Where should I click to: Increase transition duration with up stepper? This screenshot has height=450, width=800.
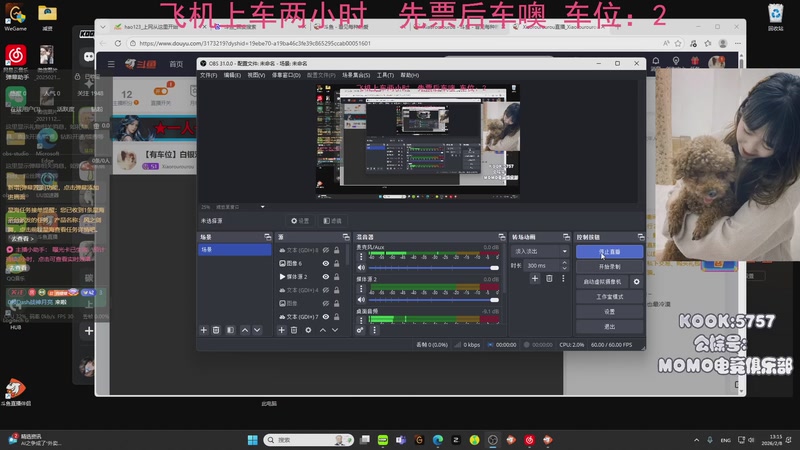(x=564, y=263)
